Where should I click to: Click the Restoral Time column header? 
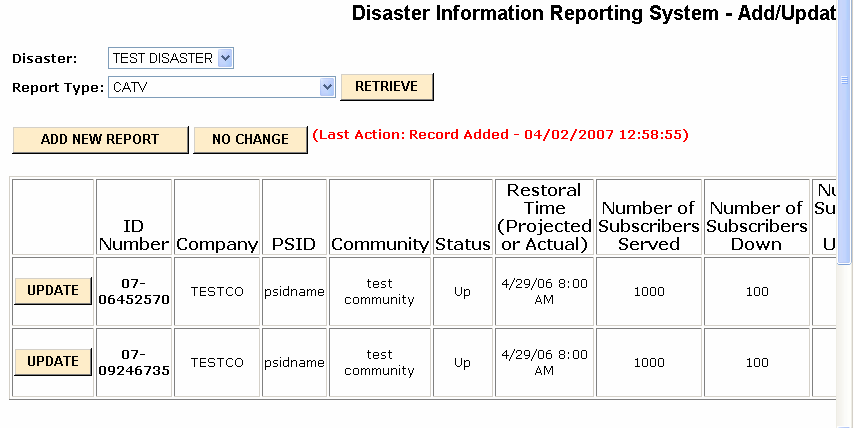(544, 217)
